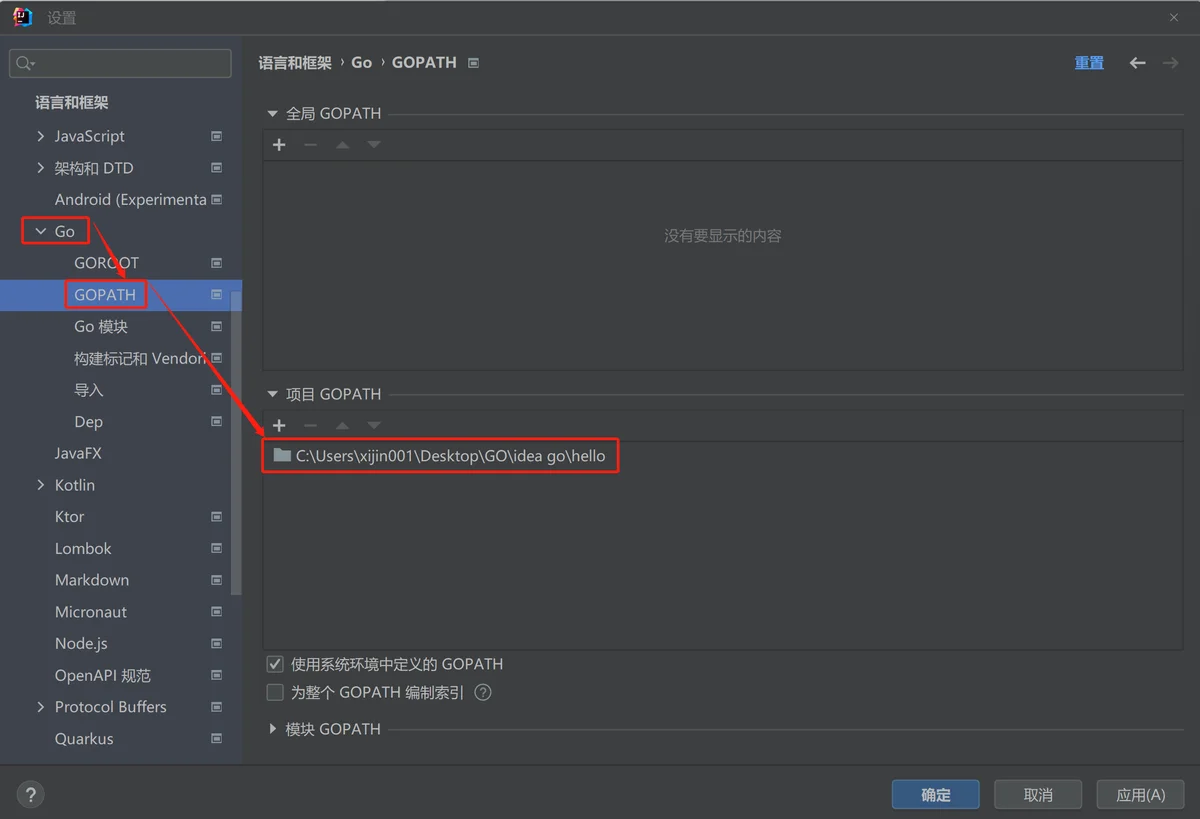Screen dimensions: 1200x819
Task: Select Go 模块 settings page
Action: pos(101,326)
